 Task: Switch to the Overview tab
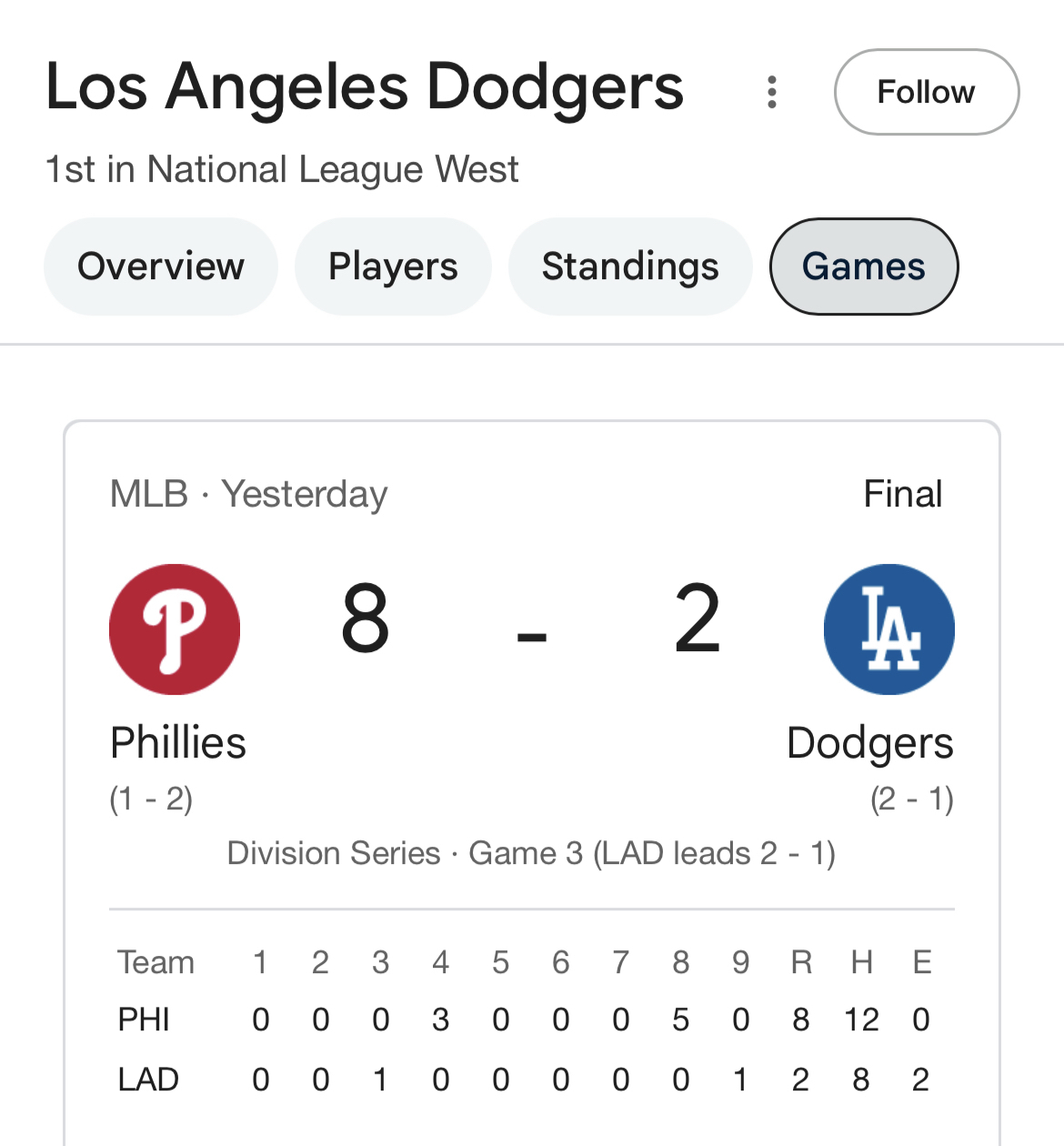tap(161, 266)
